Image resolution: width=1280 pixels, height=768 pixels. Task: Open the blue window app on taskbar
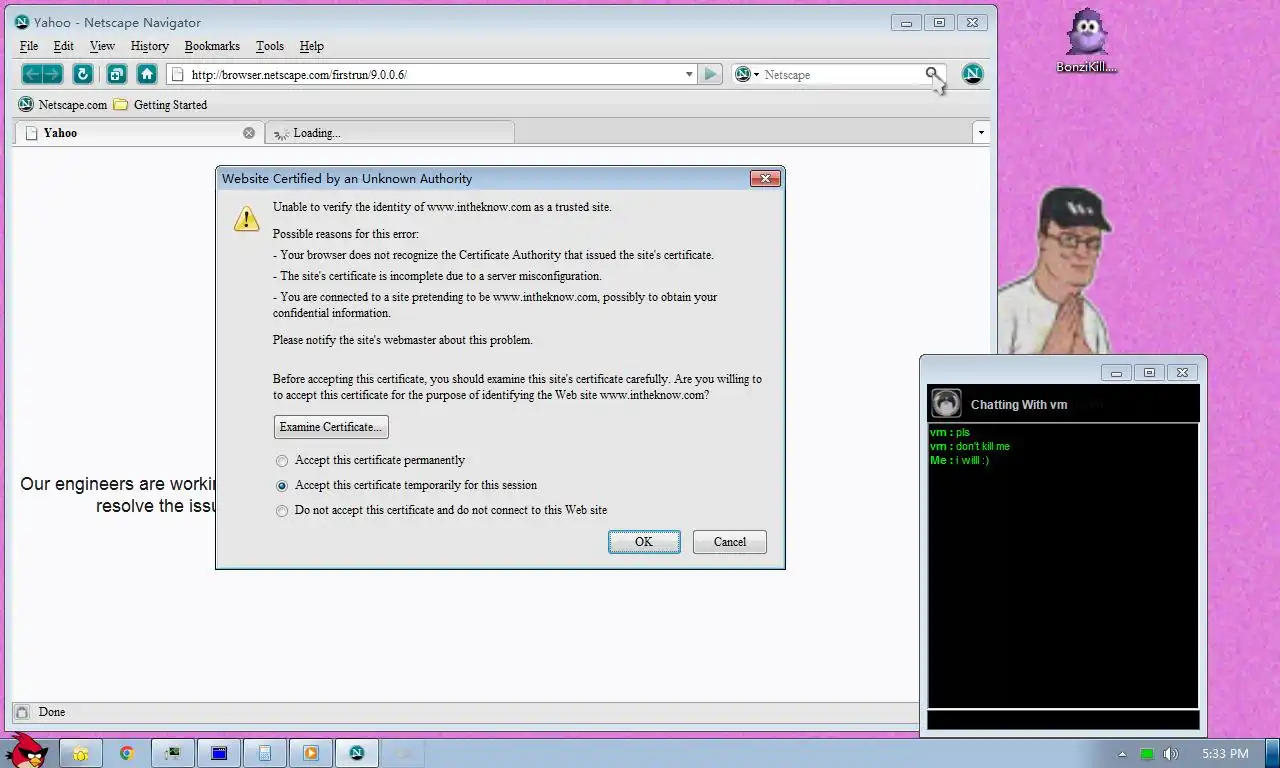(219, 753)
